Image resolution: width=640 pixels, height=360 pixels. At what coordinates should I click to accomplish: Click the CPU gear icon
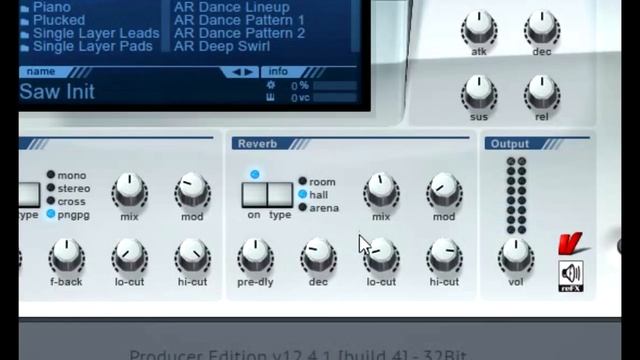271,85
